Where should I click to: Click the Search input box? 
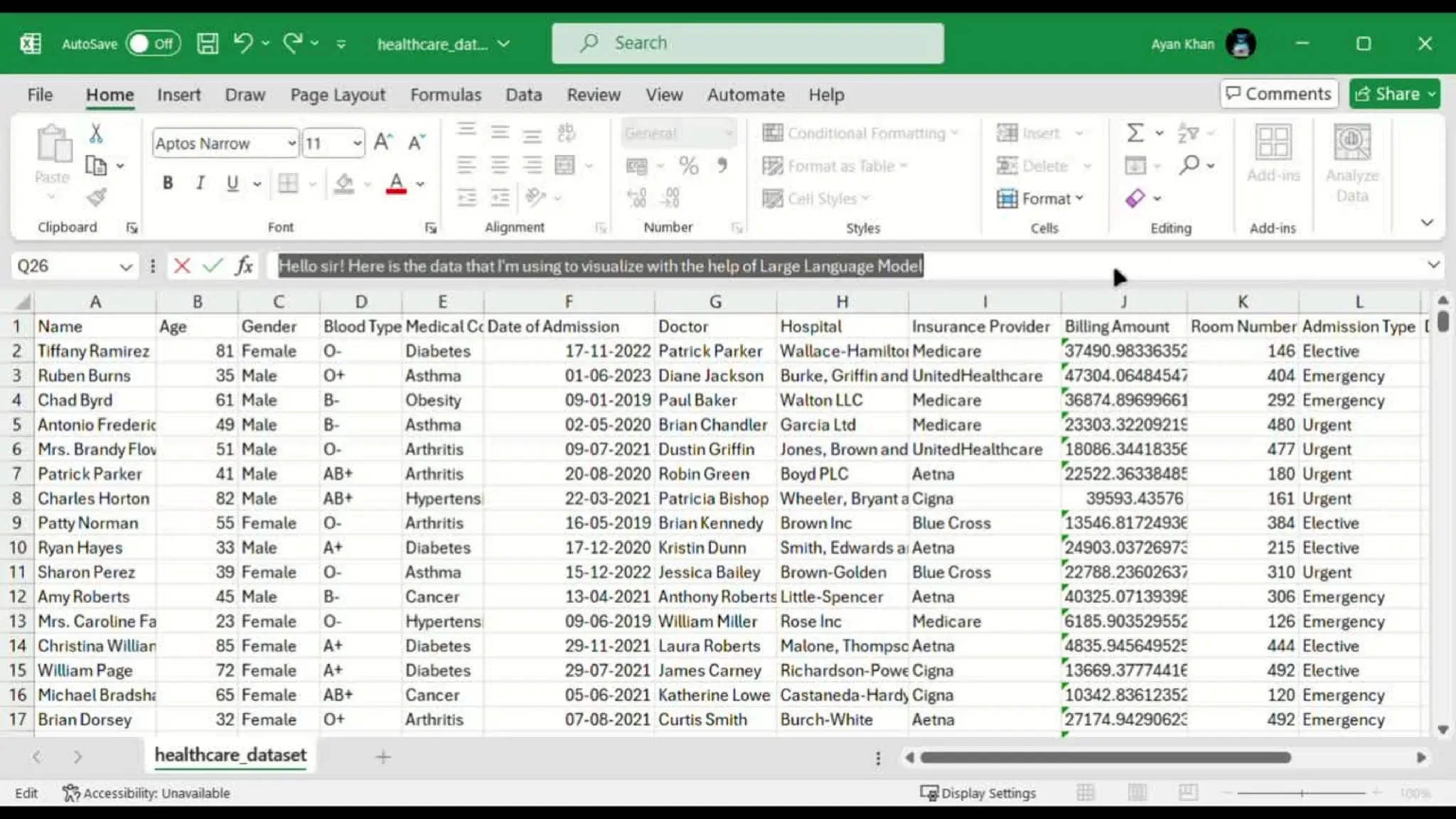coord(747,43)
